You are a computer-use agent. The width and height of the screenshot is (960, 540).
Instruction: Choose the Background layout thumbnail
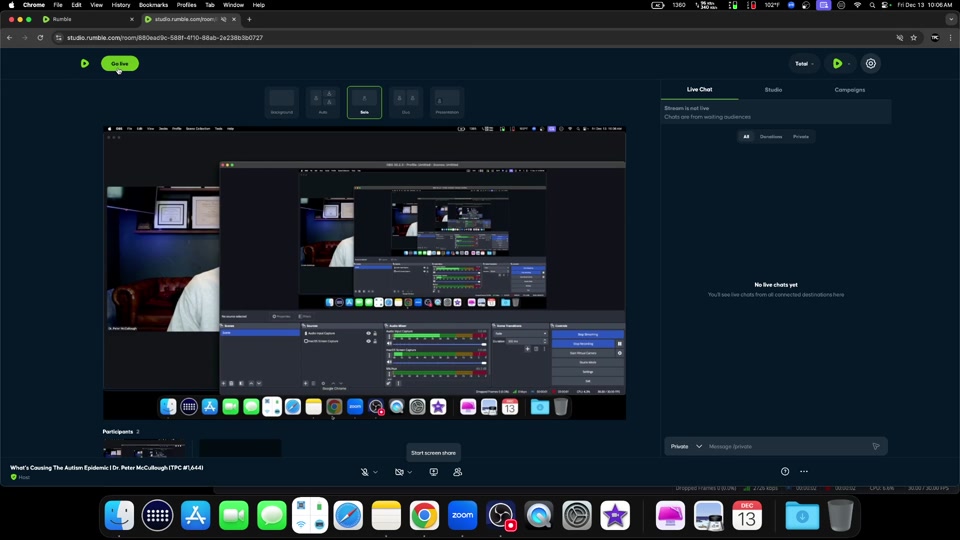click(282, 102)
